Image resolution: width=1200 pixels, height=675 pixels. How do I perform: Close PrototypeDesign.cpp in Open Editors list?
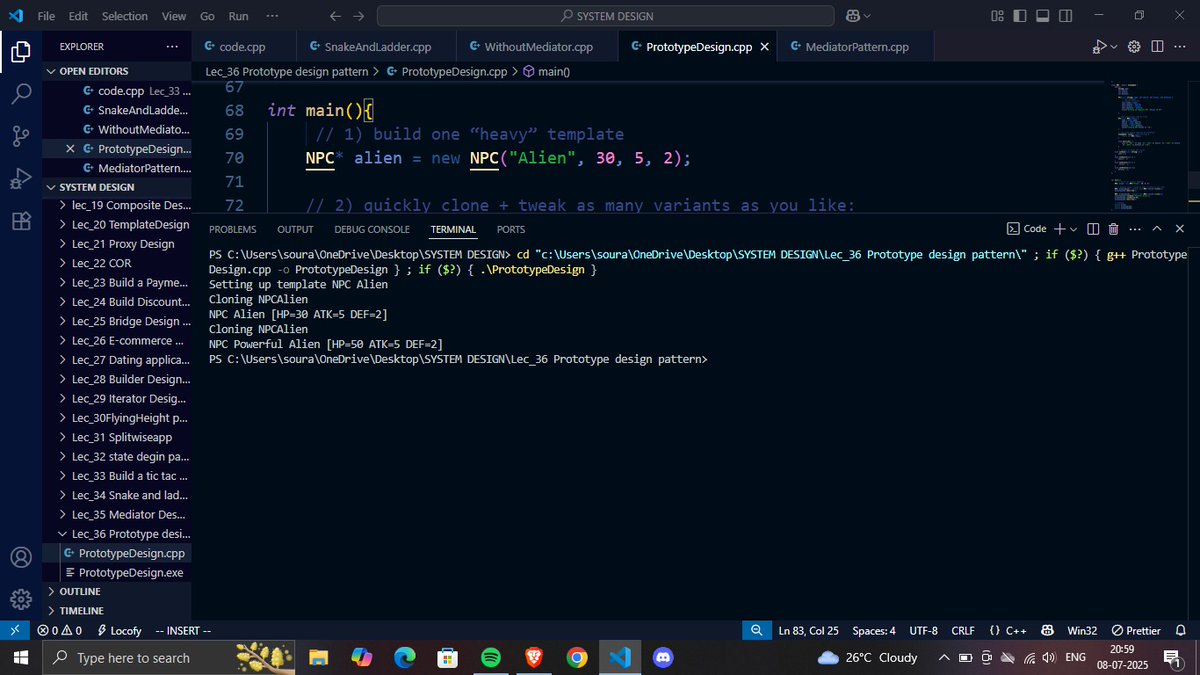click(x=70, y=149)
